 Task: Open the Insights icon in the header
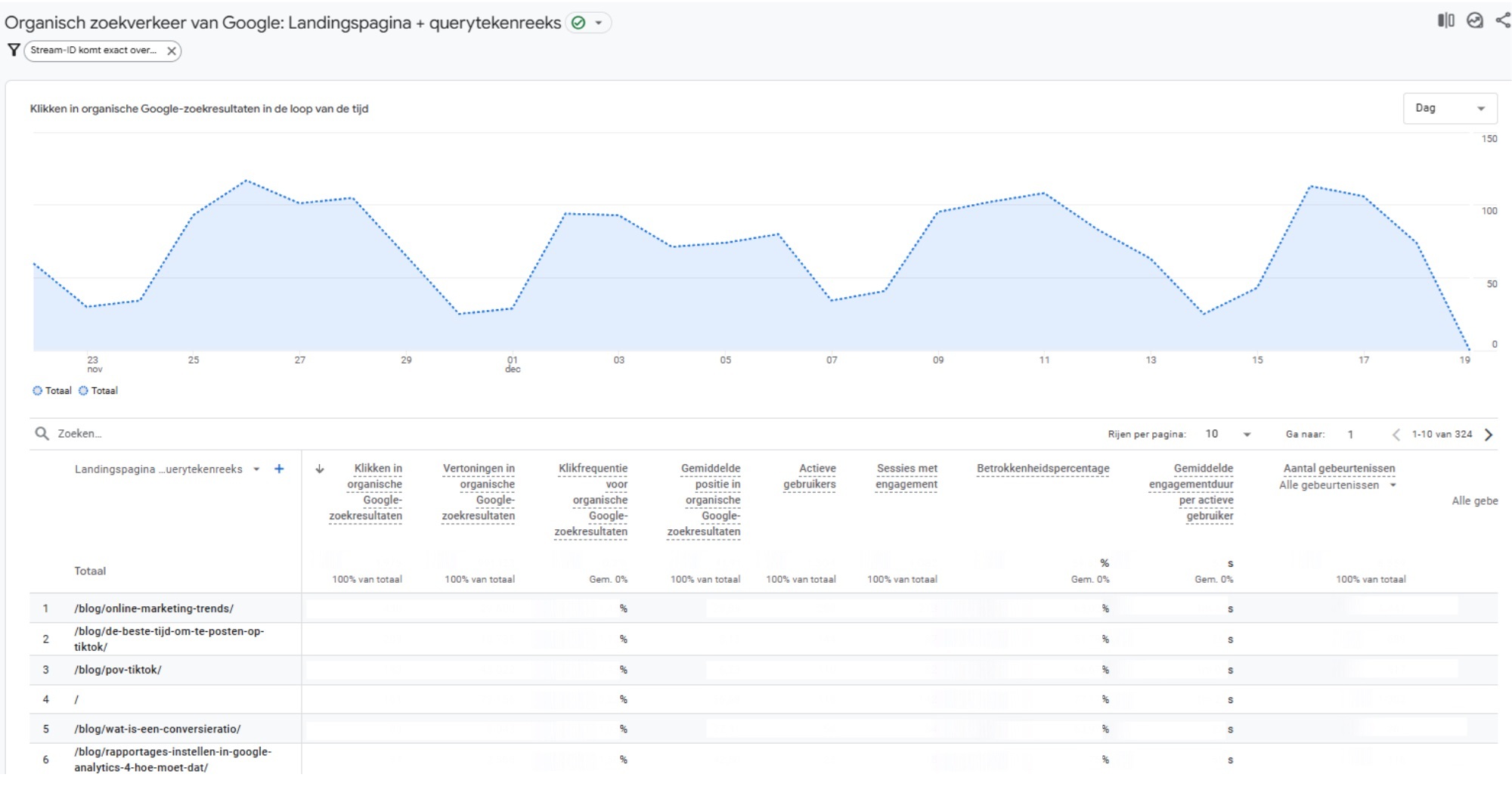pos(1475,20)
